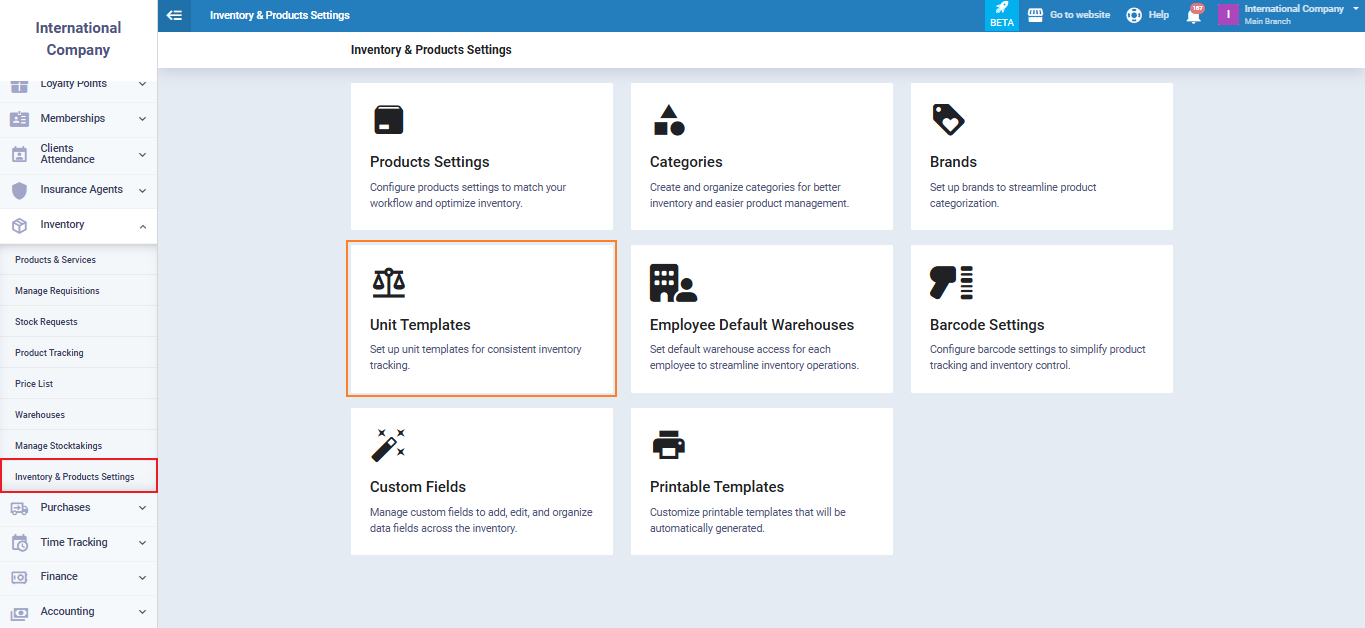Image resolution: width=1365 pixels, height=628 pixels.
Task: Open the notifications bell
Action: point(1193,15)
